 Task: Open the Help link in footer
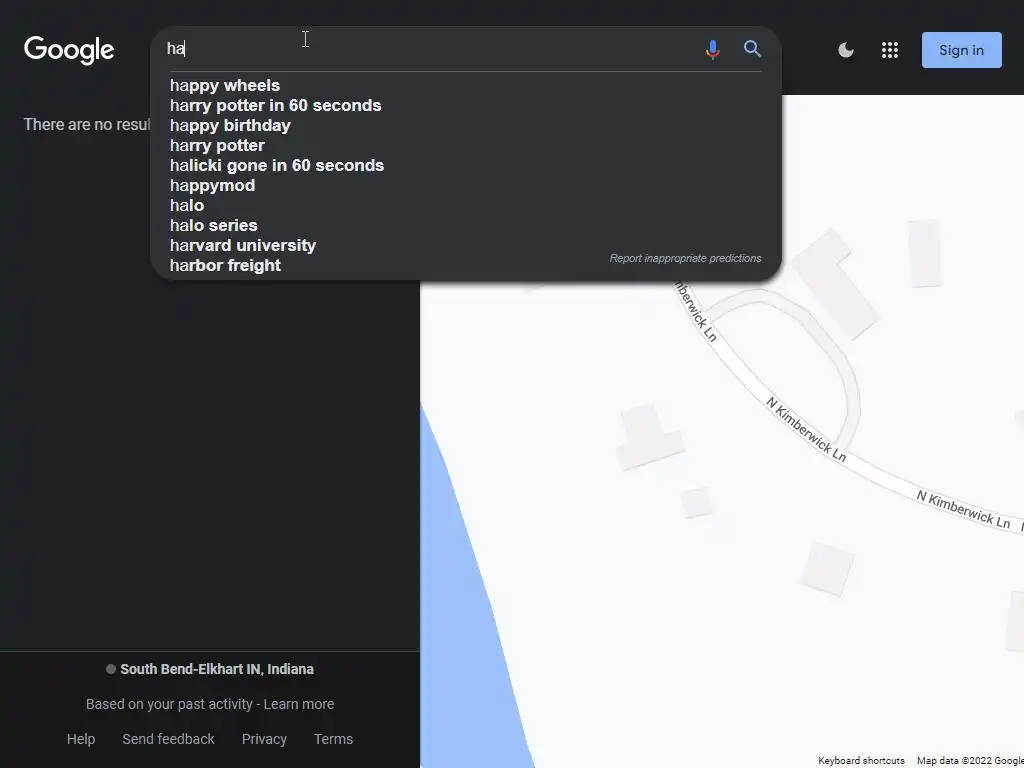[81, 739]
